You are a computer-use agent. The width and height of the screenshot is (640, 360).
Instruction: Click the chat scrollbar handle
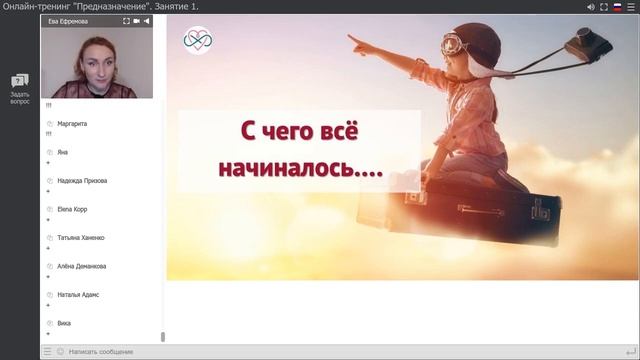click(x=163, y=337)
